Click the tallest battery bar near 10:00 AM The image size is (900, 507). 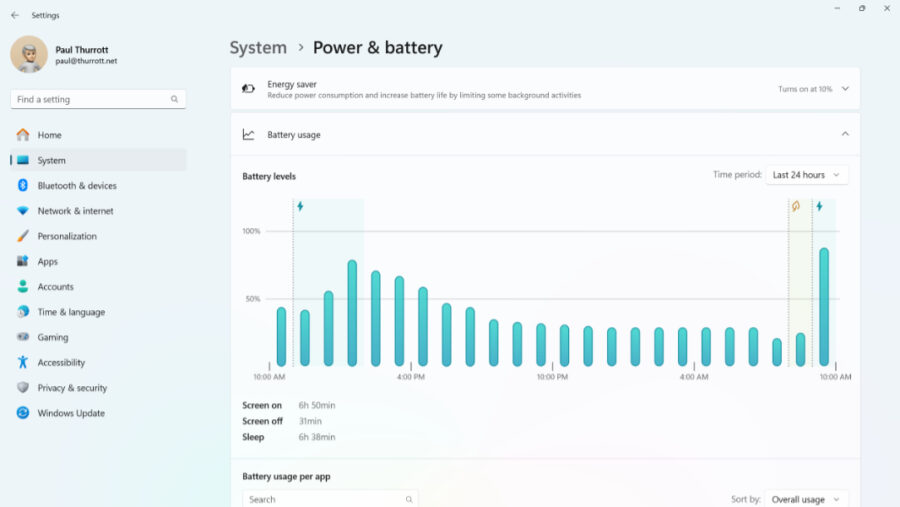pos(824,307)
